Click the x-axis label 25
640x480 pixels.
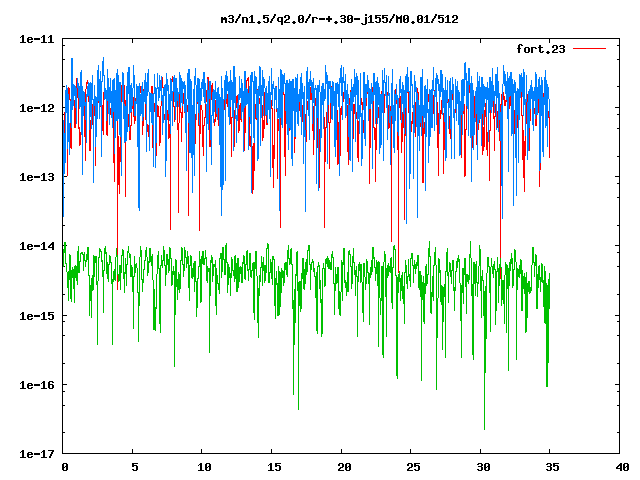(413, 467)
